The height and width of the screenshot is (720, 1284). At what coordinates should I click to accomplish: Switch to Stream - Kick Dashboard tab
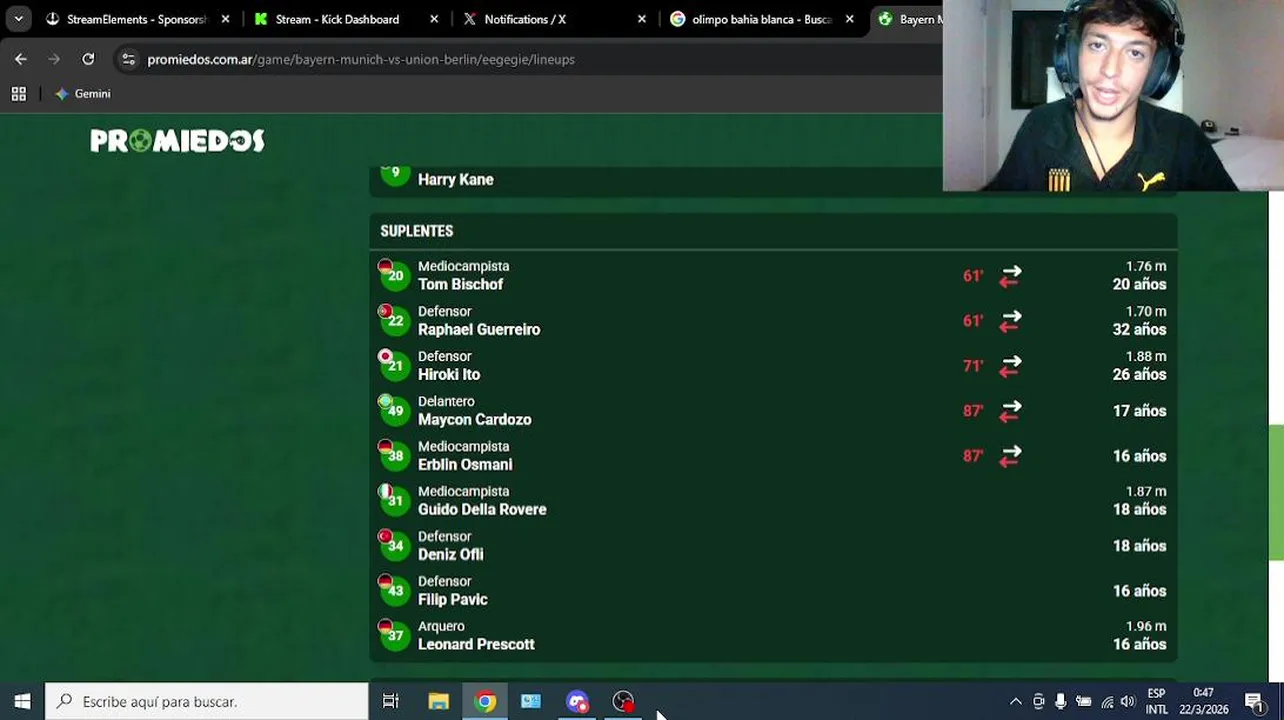337,19
